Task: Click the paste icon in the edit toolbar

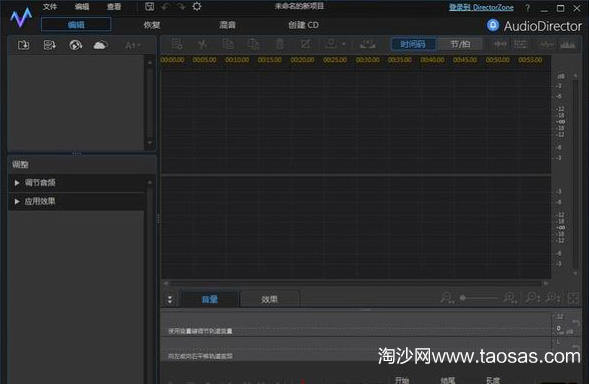Action: (x=254, y=44)
